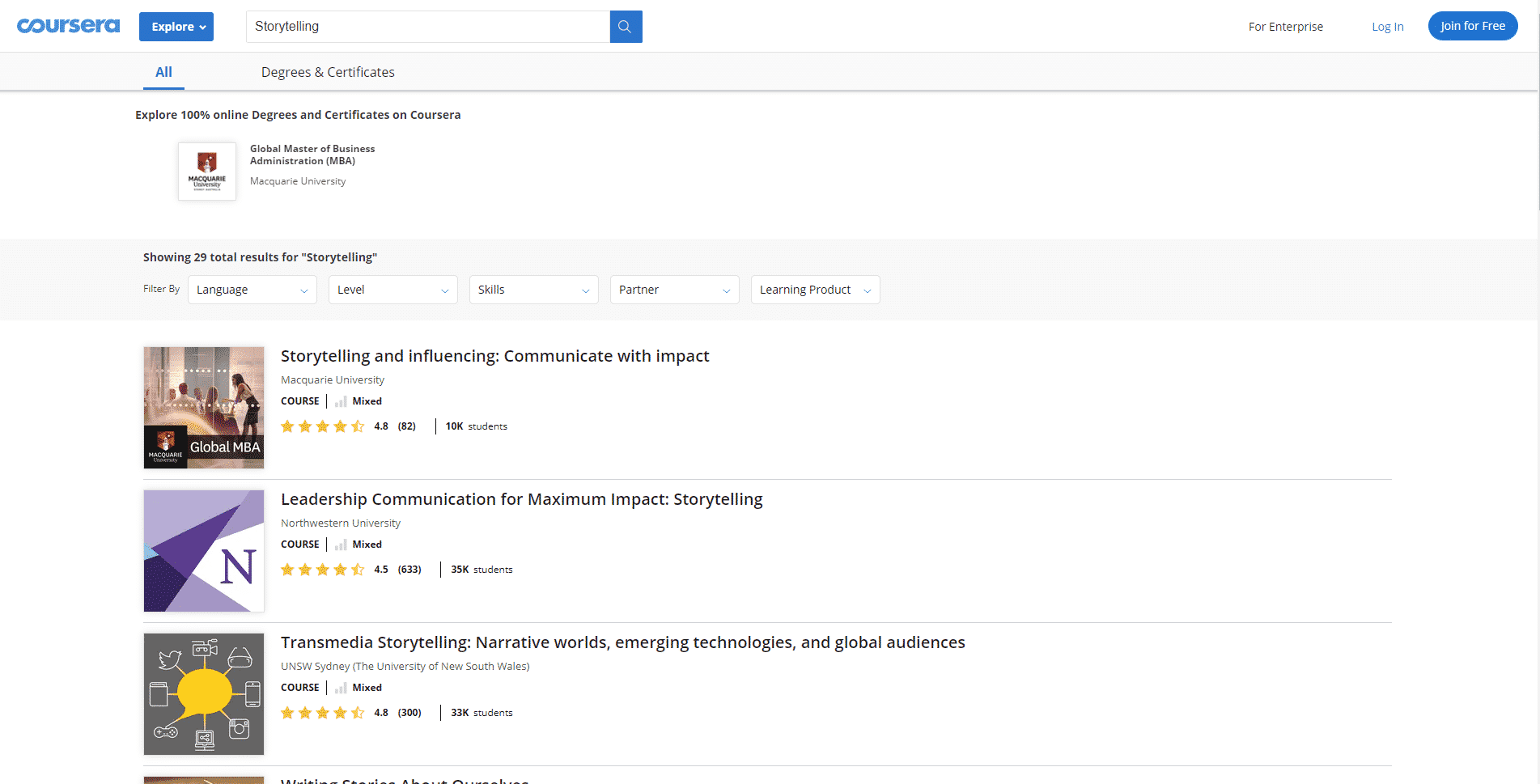The width and height of the screenshot is (1540, 784).
Task: Click the Transmedia speech bubble thumbnail
Action: 204,694
